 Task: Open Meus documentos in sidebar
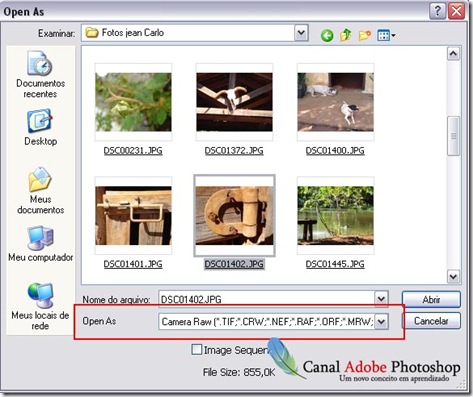coord(40,190)
